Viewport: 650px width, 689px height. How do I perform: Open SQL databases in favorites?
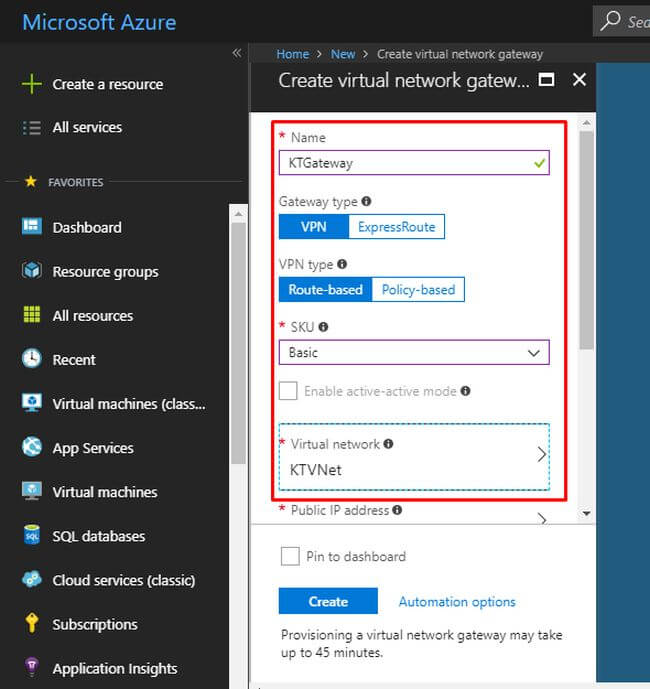pos(99,536)
